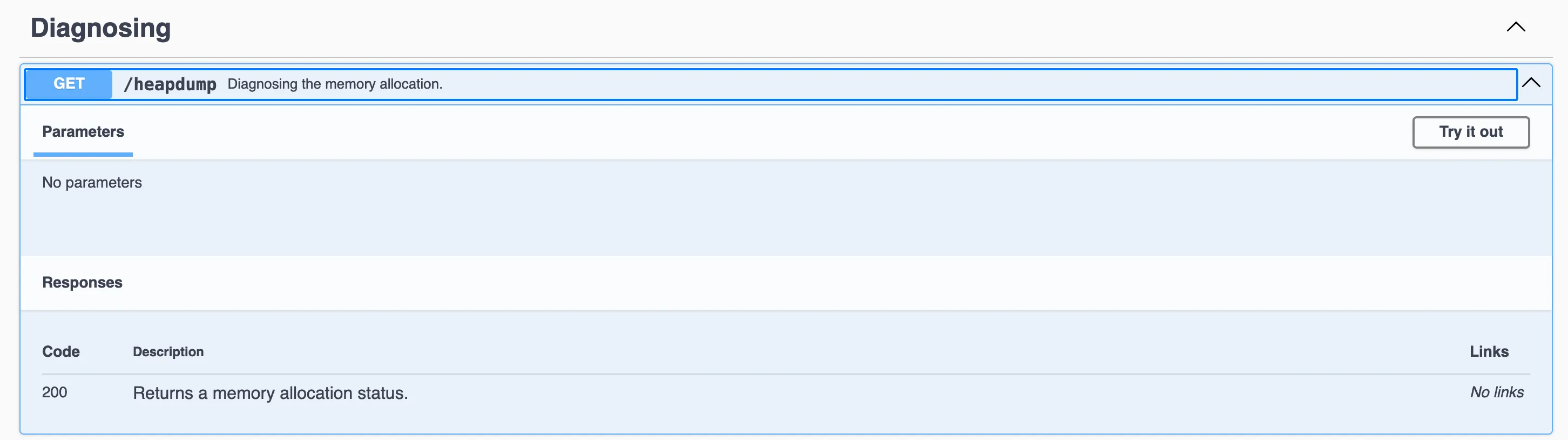Screen dimensions: 1568x440
Task: Select the Diagnosing section heading
Action: click(100, 27)
